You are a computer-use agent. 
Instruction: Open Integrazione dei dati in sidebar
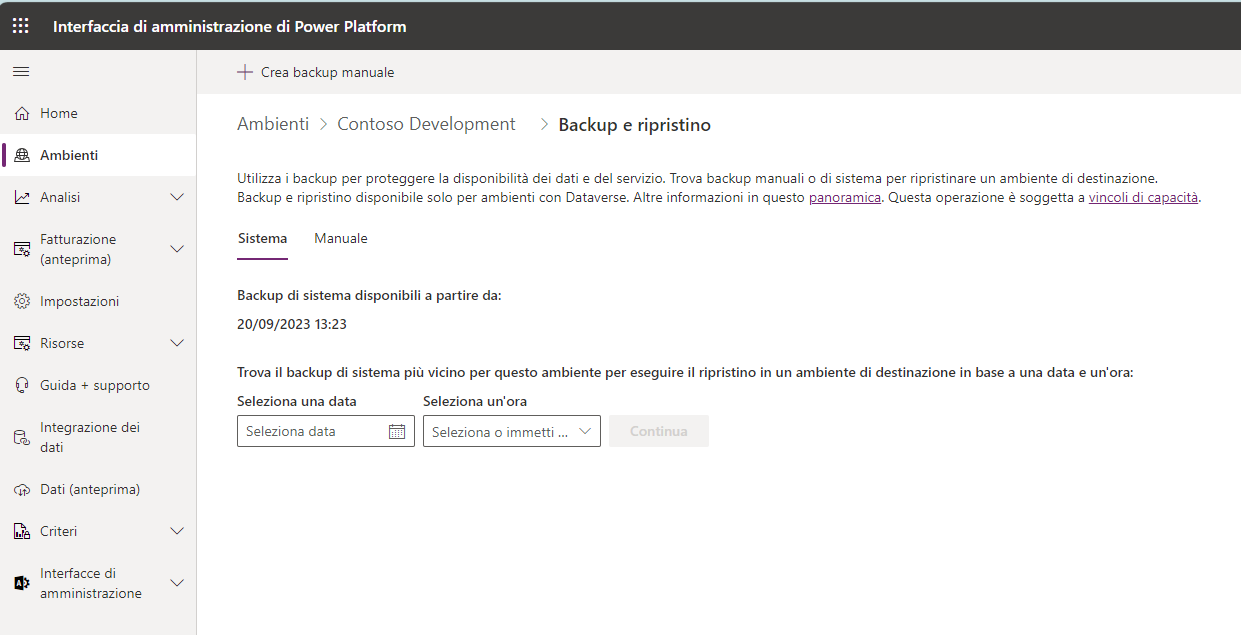pyautogui.click(x=98, y=437)
